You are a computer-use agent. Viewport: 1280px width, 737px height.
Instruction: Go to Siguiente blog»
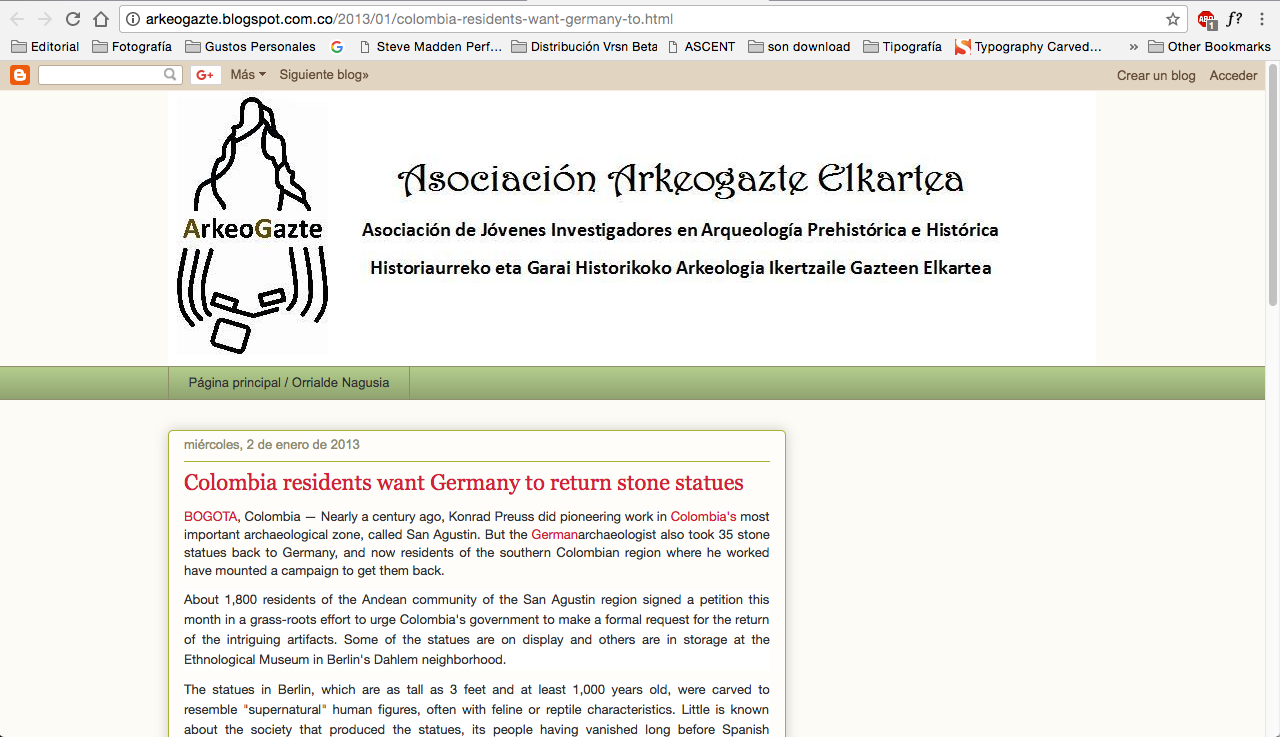[324, 75]
